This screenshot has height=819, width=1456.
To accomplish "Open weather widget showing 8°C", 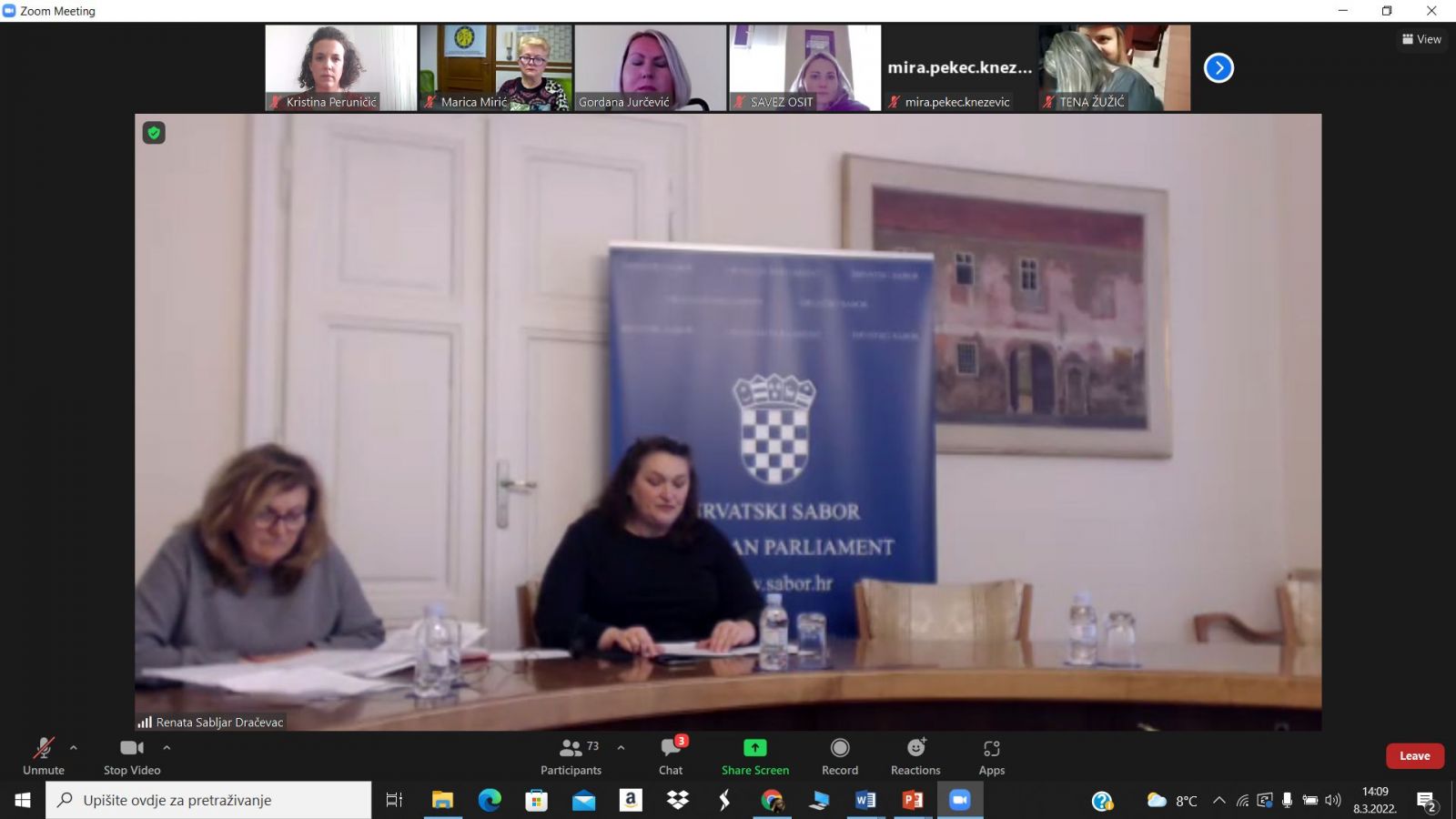I will (1172, 801).
